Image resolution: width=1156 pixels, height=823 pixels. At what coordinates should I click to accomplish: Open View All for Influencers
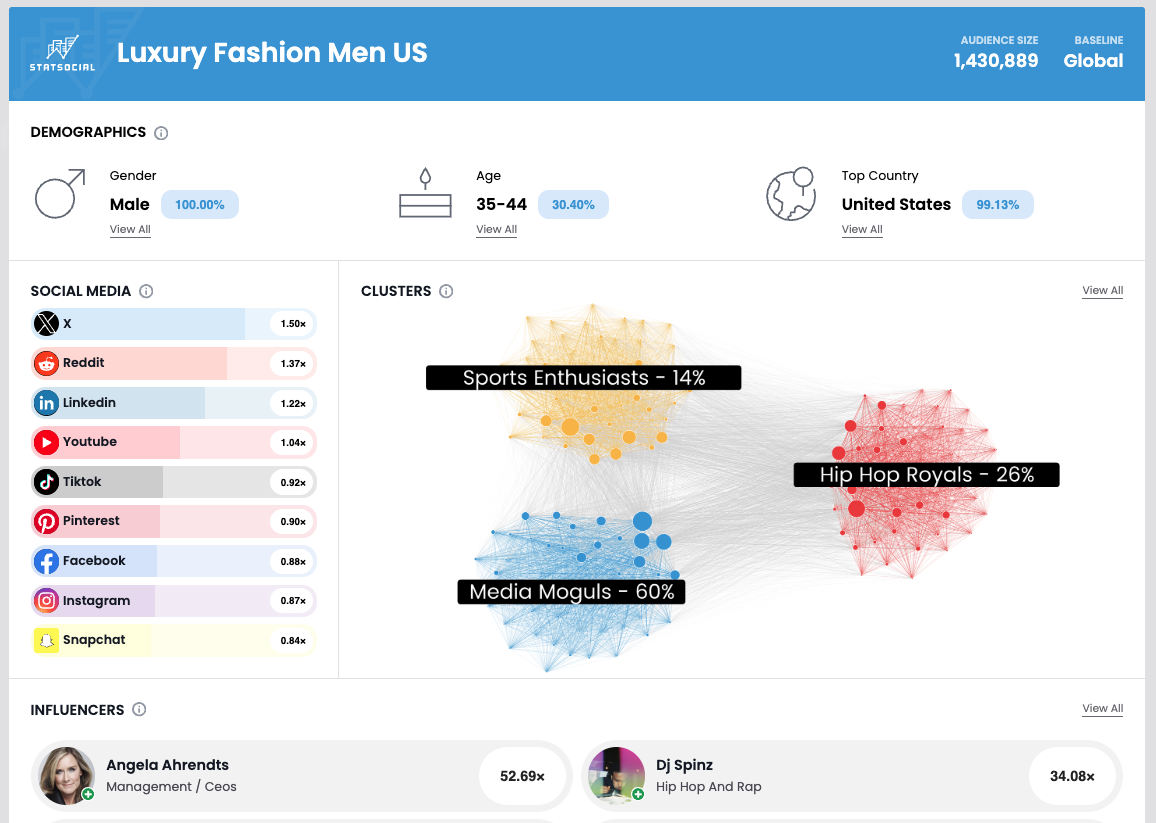(1102, 709)
